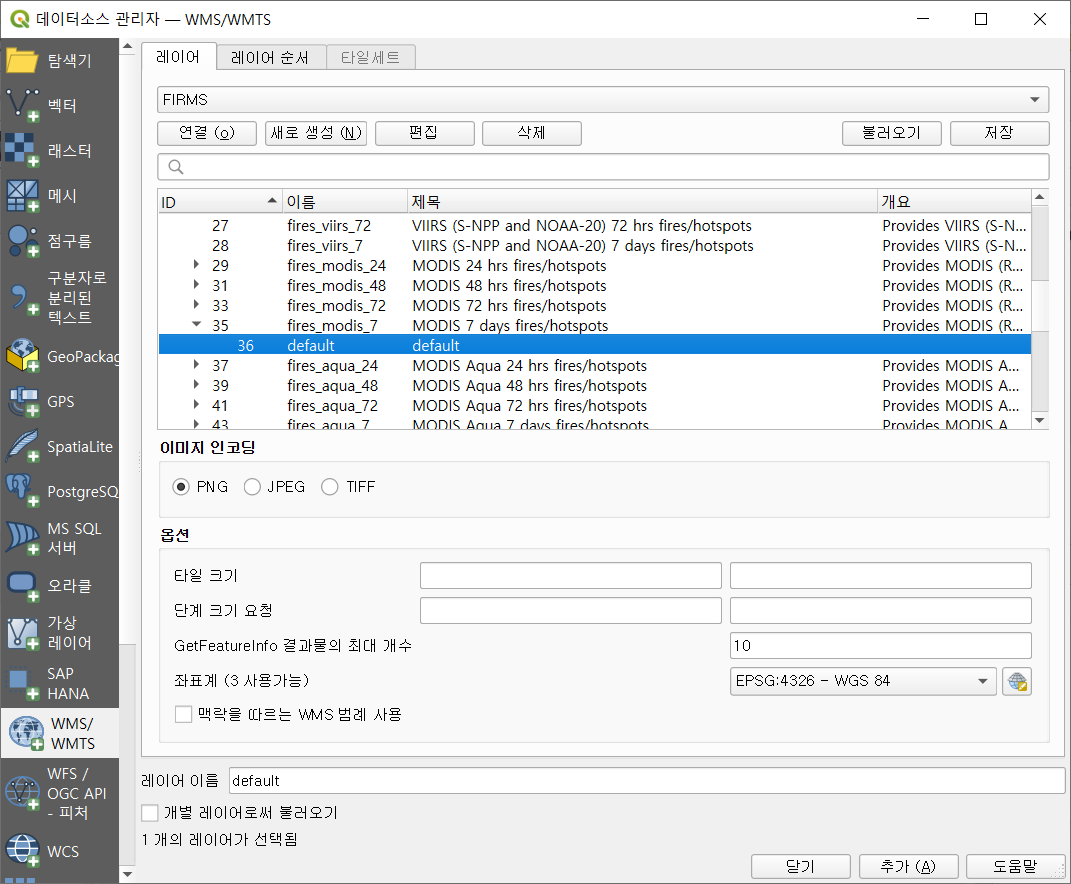1071x884 pixels.
Task: Click the Close (닫기) button
Action: click(801, 866)
